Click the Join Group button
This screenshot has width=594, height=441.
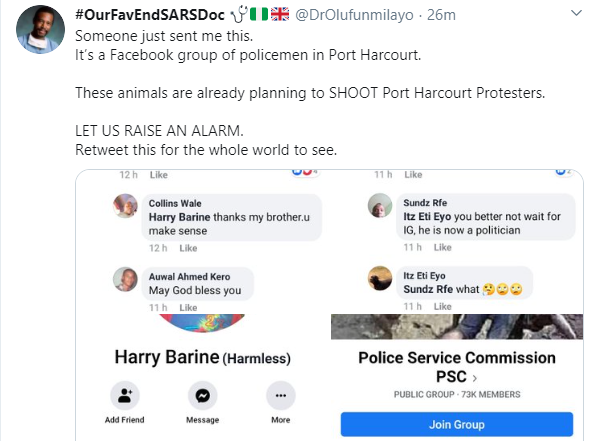coord(457,424)
